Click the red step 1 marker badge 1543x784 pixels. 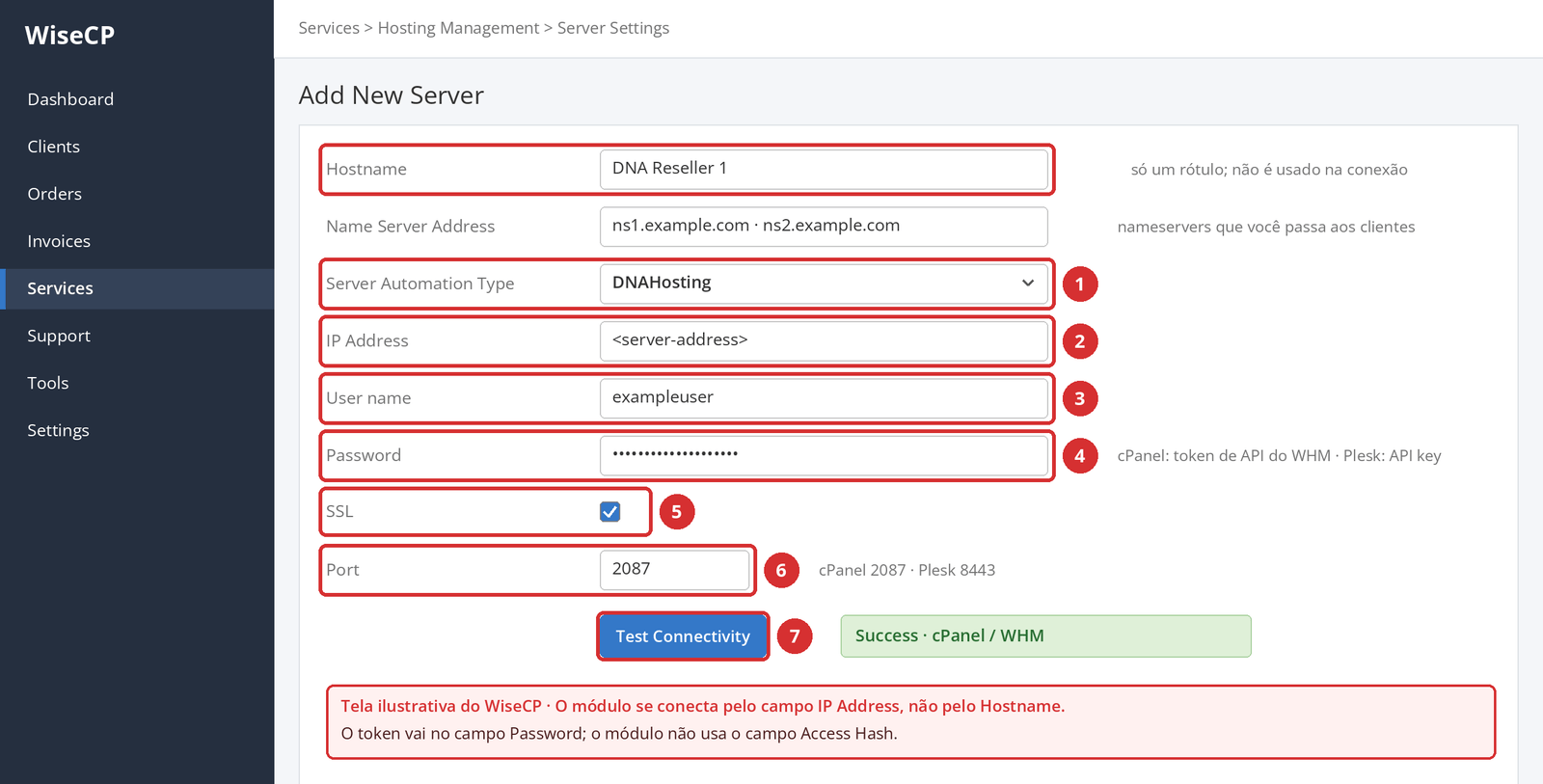pos(1080,284)
